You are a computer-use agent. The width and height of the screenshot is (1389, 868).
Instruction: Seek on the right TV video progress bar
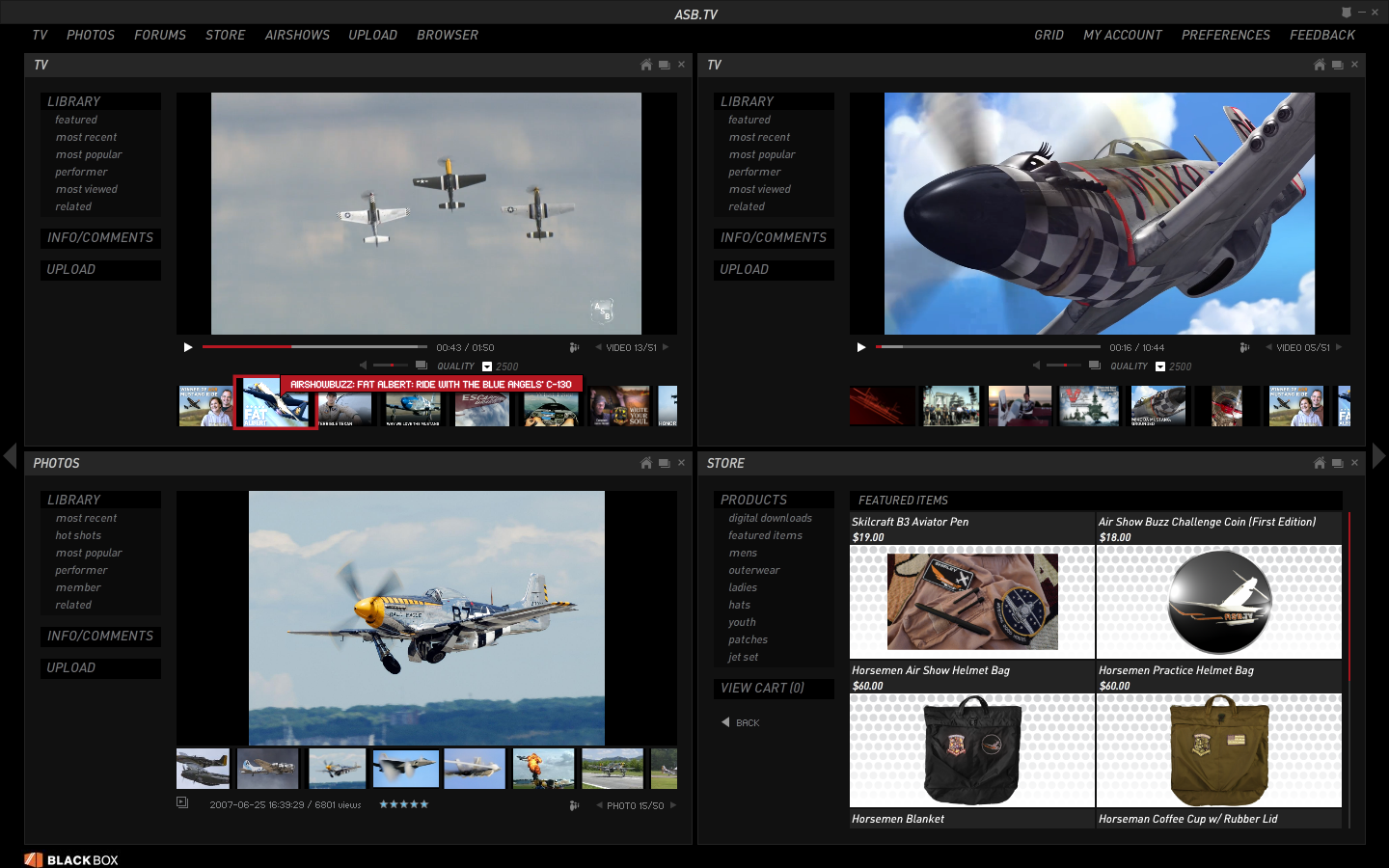click(x=988, y=346)
